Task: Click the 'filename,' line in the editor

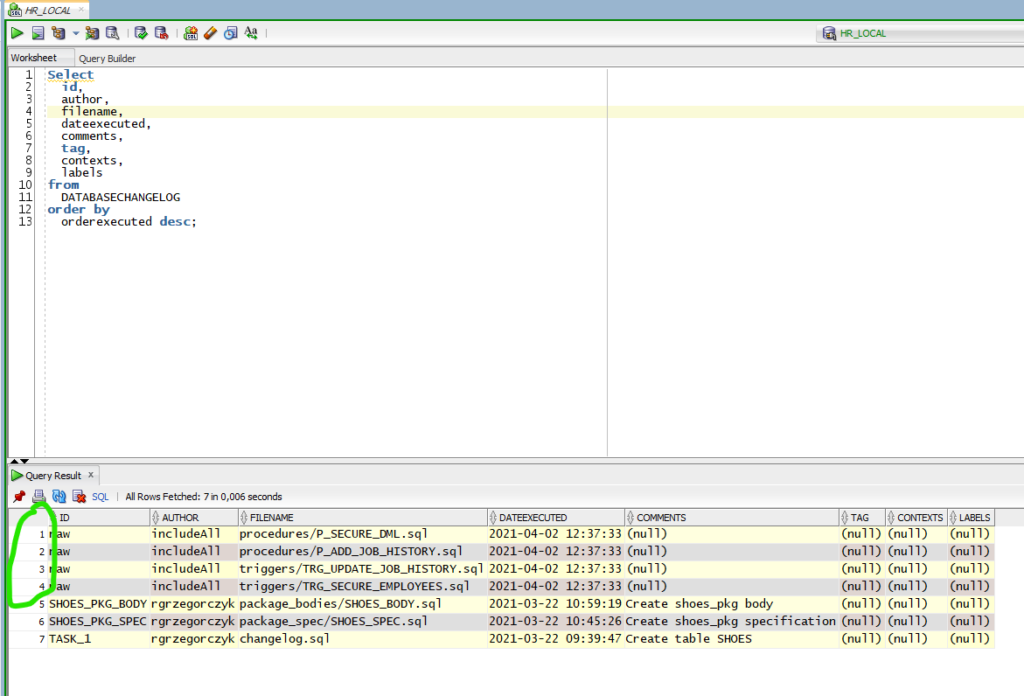Action: click(x=92, y=112)
